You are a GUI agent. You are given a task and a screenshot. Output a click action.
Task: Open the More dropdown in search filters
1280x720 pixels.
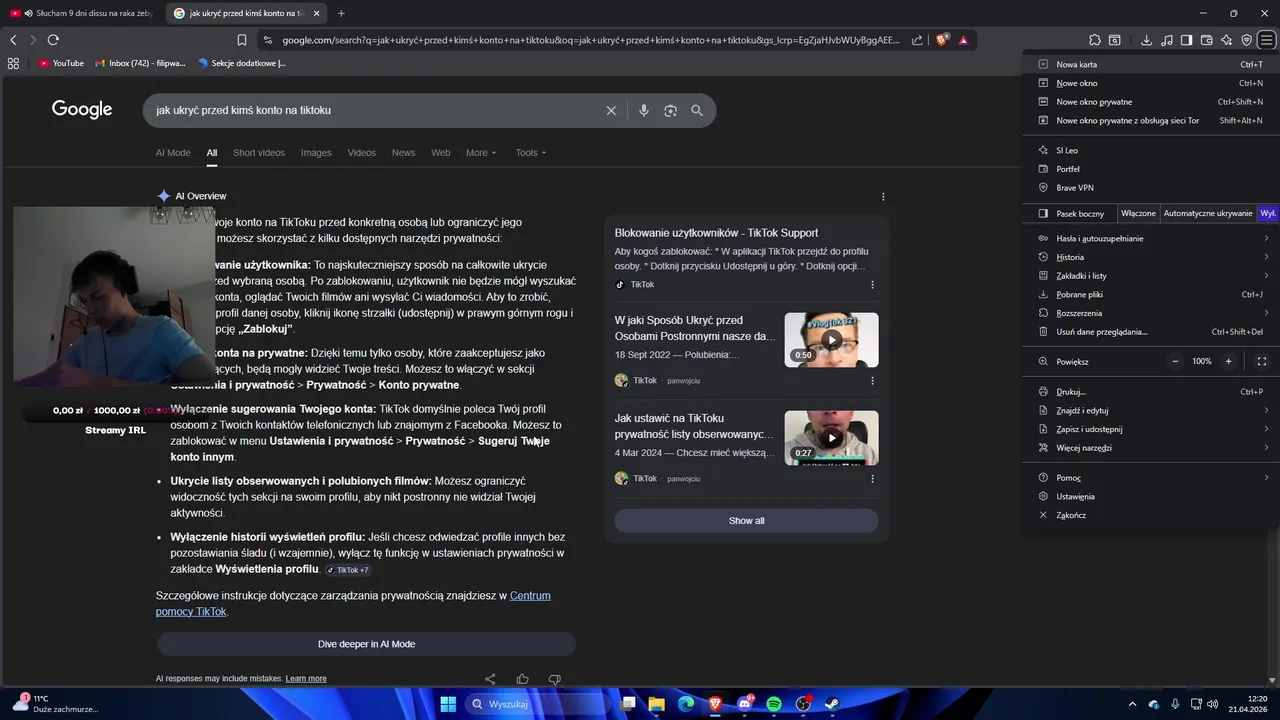point(481,153)
